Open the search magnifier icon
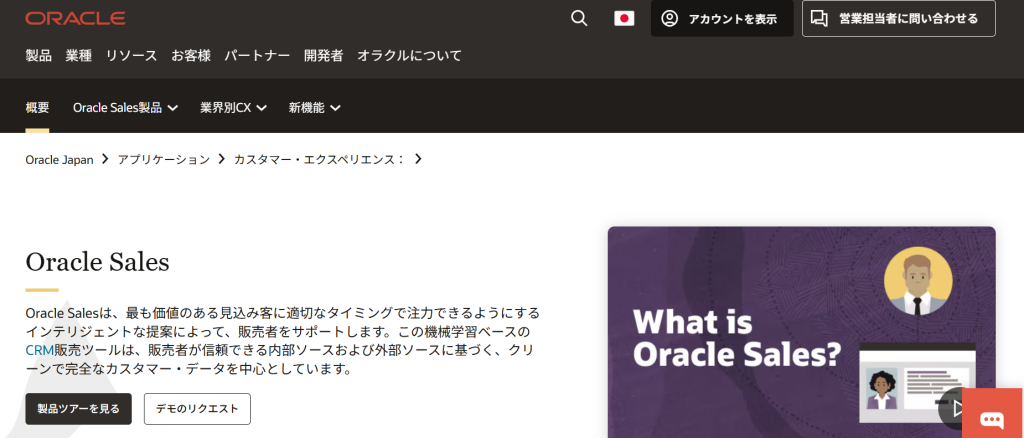Screen dimensions: 1024x438 point(579,18)
